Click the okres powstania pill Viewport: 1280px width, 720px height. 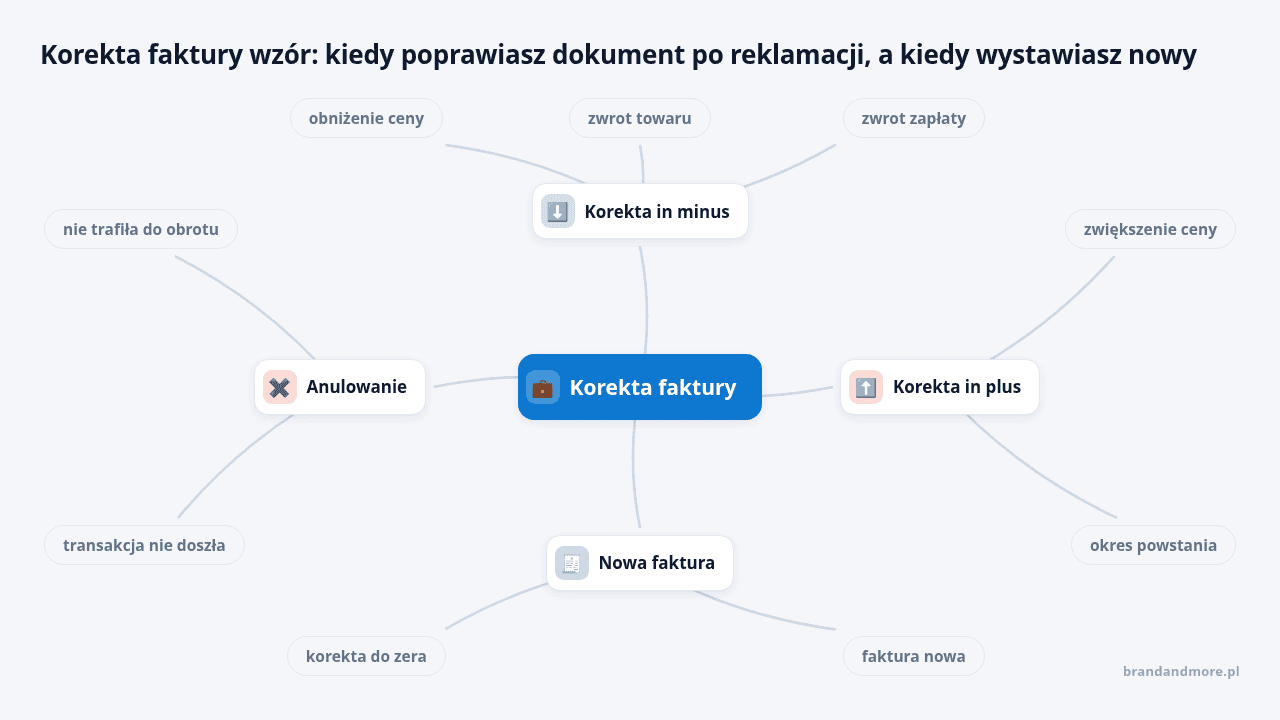pyautogui.click(x=1153, y=545)
